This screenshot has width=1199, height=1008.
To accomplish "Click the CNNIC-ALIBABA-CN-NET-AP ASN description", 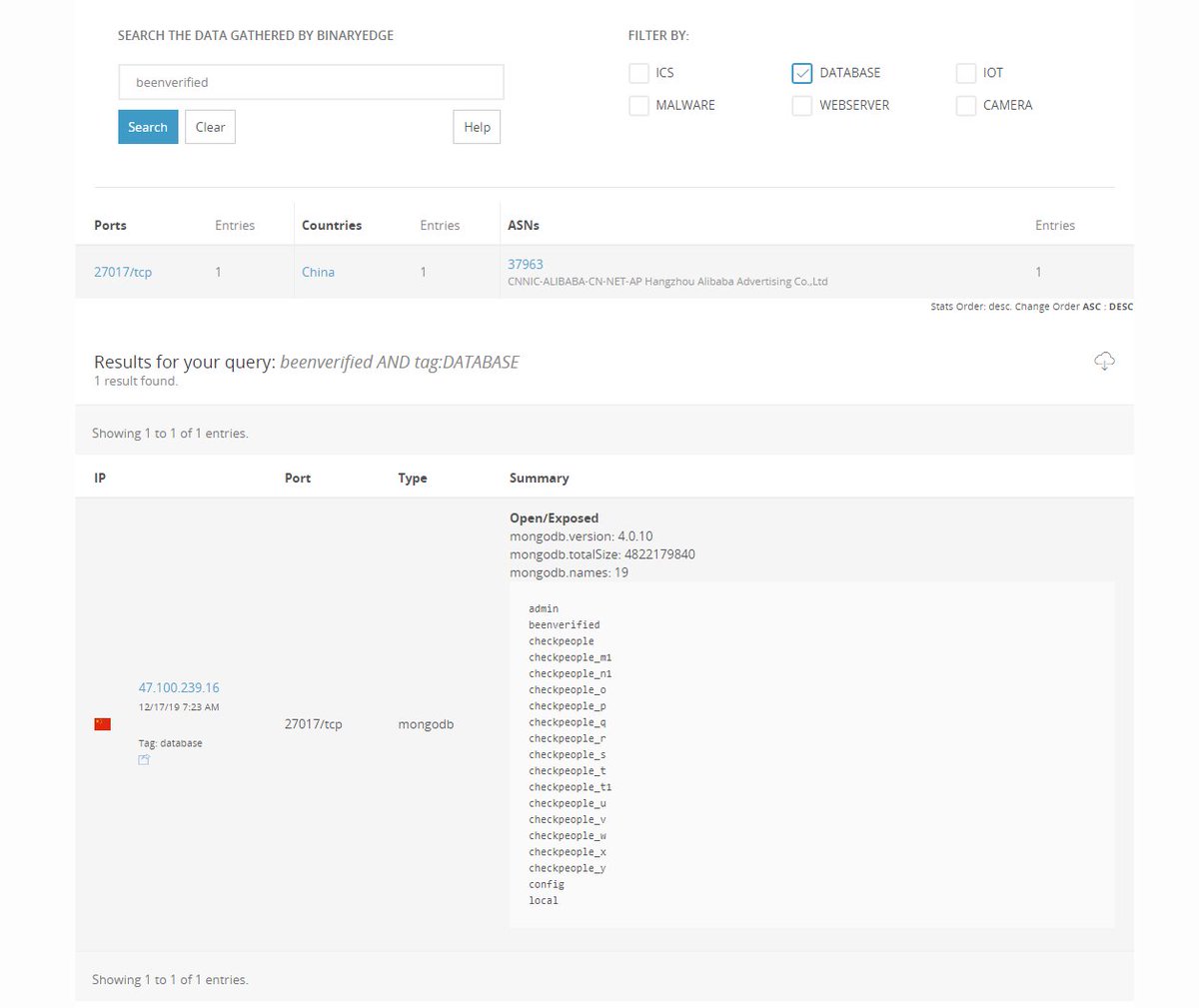I will (x=667, y=282).
